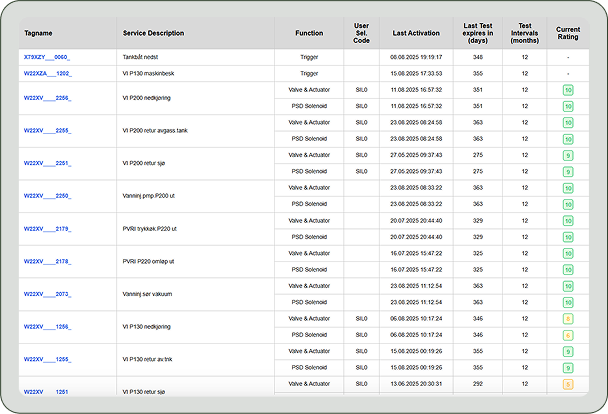
Task: Click the User Sel. Code column header
Action: [361, 33]
